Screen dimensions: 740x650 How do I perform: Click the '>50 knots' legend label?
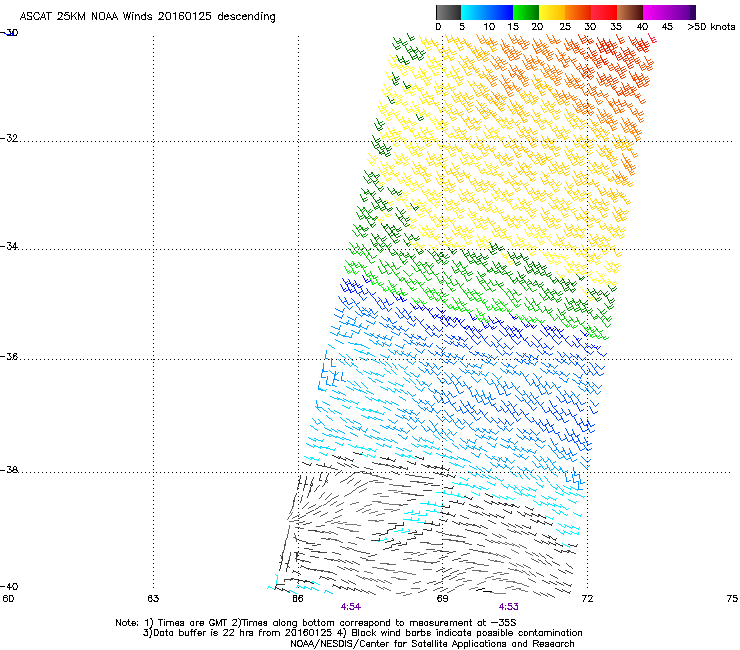711,27
